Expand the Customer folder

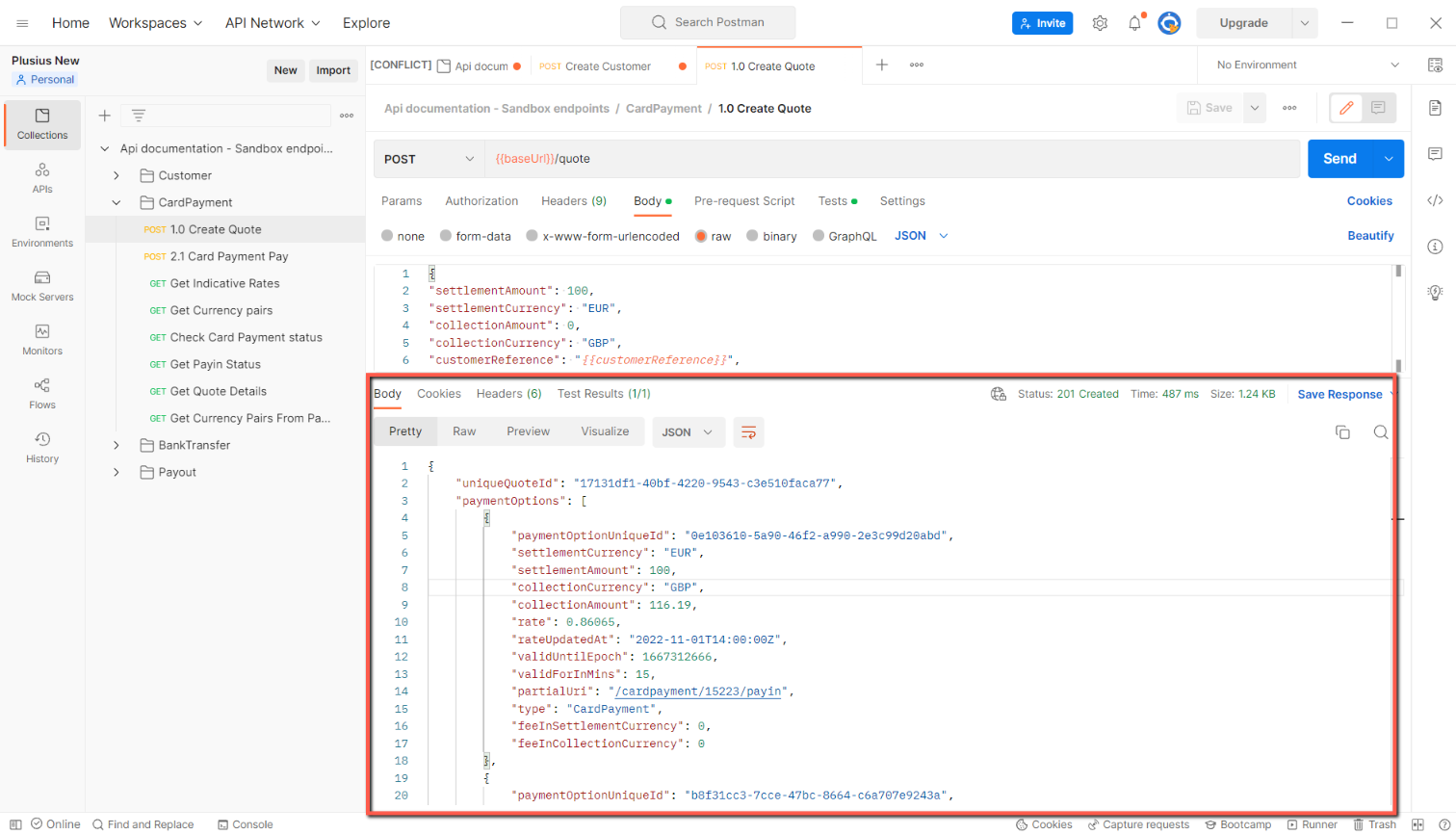click(117, 175)
